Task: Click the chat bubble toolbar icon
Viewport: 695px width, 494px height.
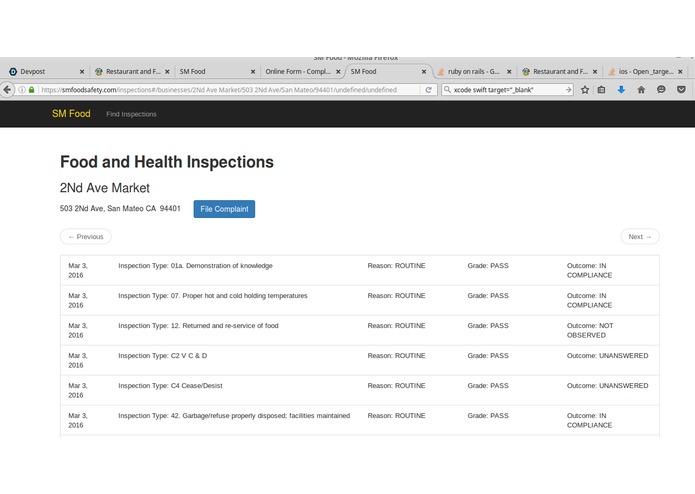Action: (661, 90)
